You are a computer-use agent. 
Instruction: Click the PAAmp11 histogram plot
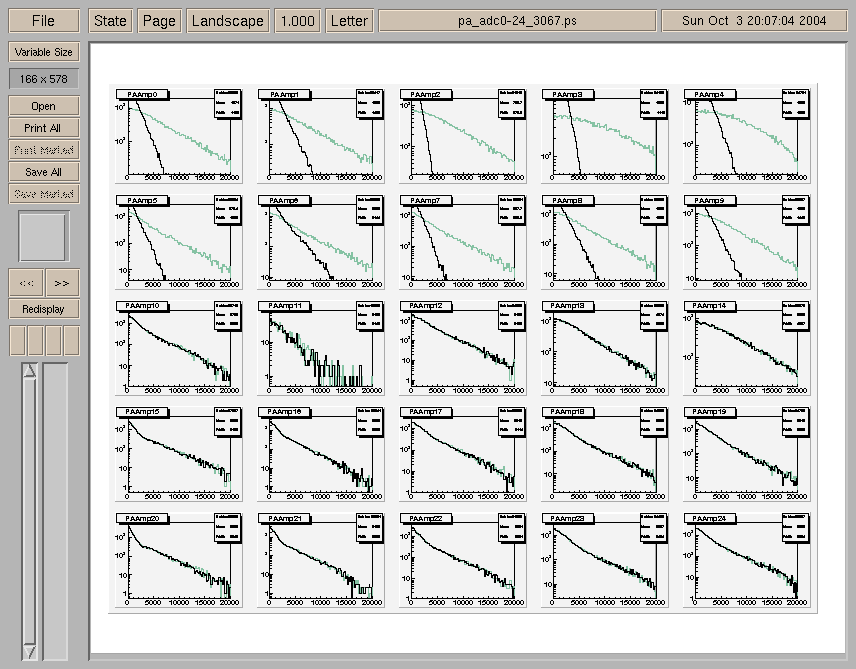321,347
